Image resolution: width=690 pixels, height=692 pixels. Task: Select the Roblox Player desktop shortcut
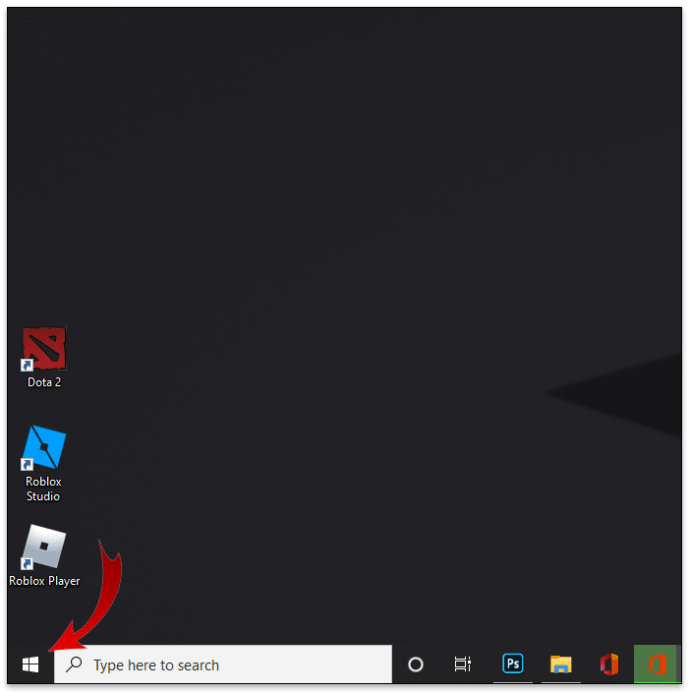coord(44,556)
